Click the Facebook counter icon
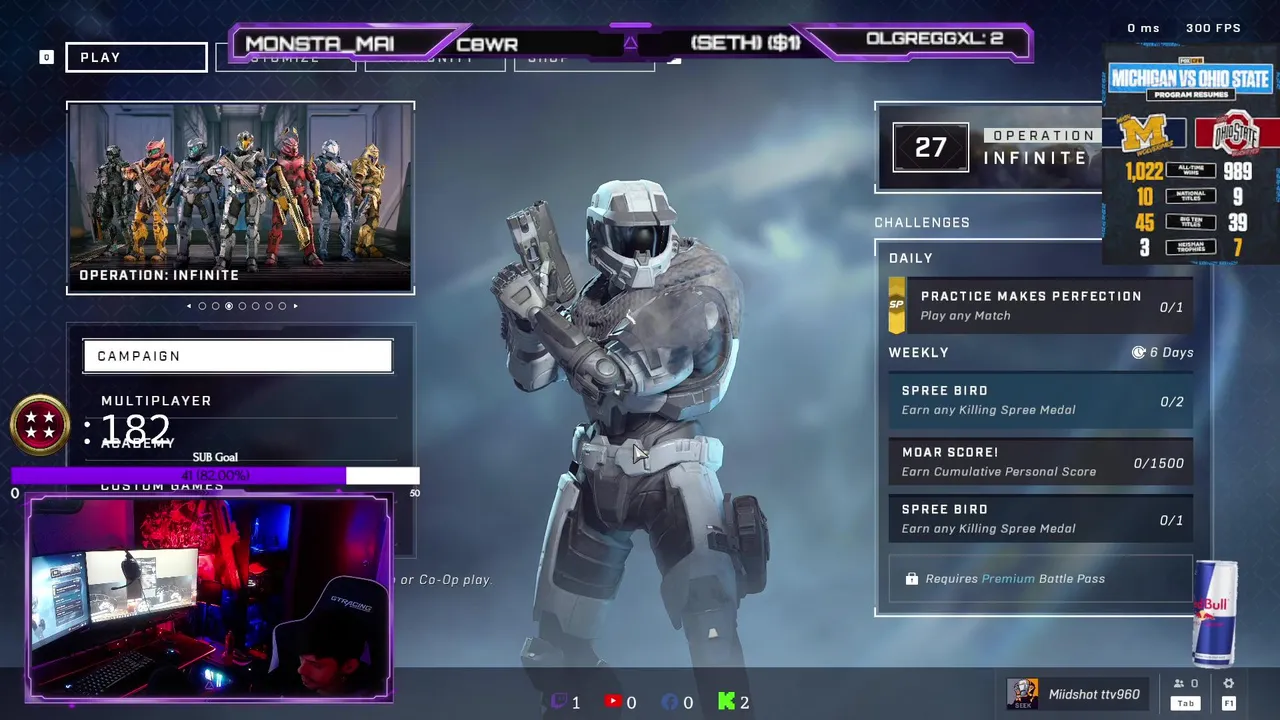 click(670, 702)
